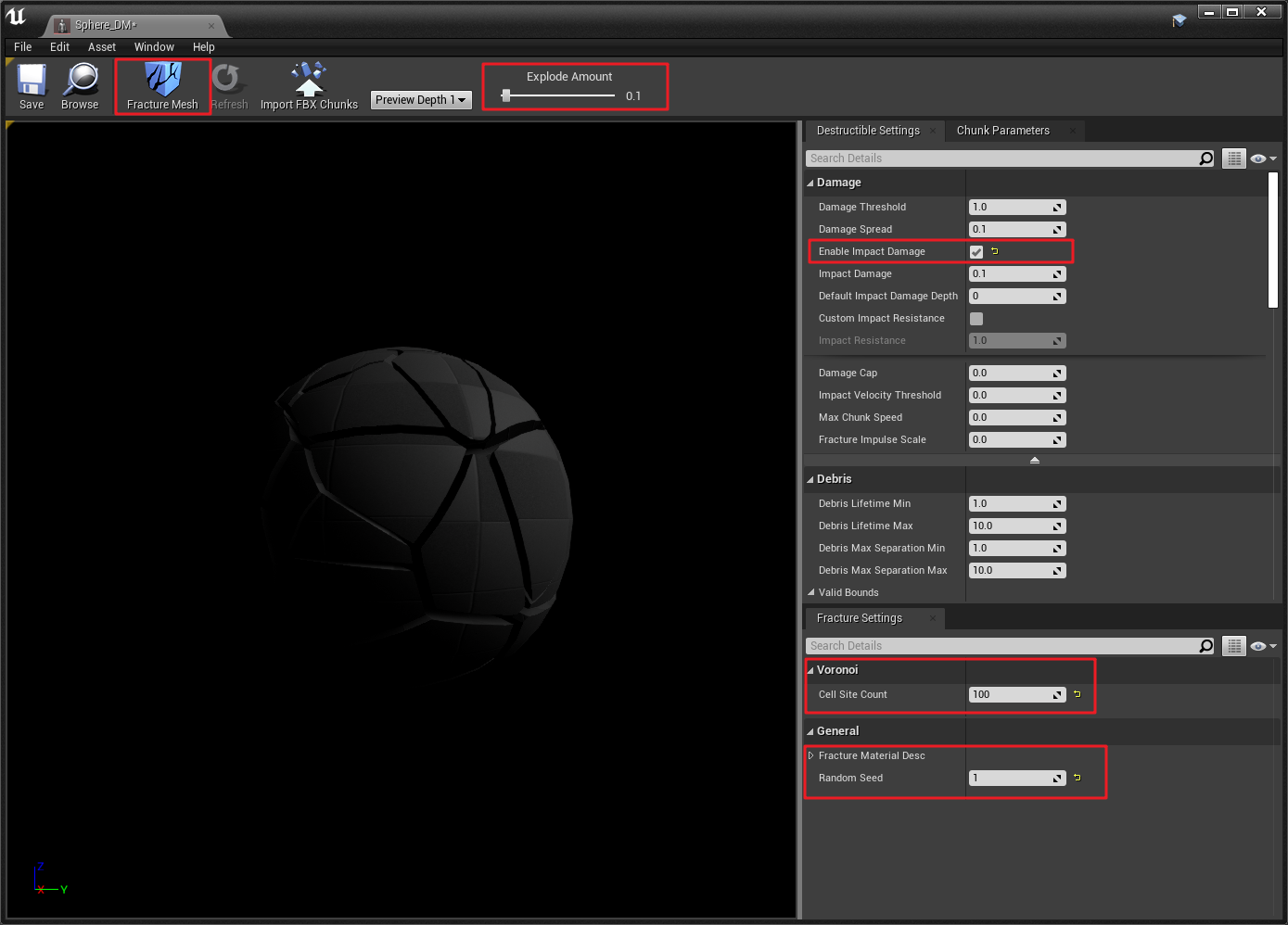Collapse the Damage category
The width and height of the screenshot is (1288, 925).
pos(810,184)
